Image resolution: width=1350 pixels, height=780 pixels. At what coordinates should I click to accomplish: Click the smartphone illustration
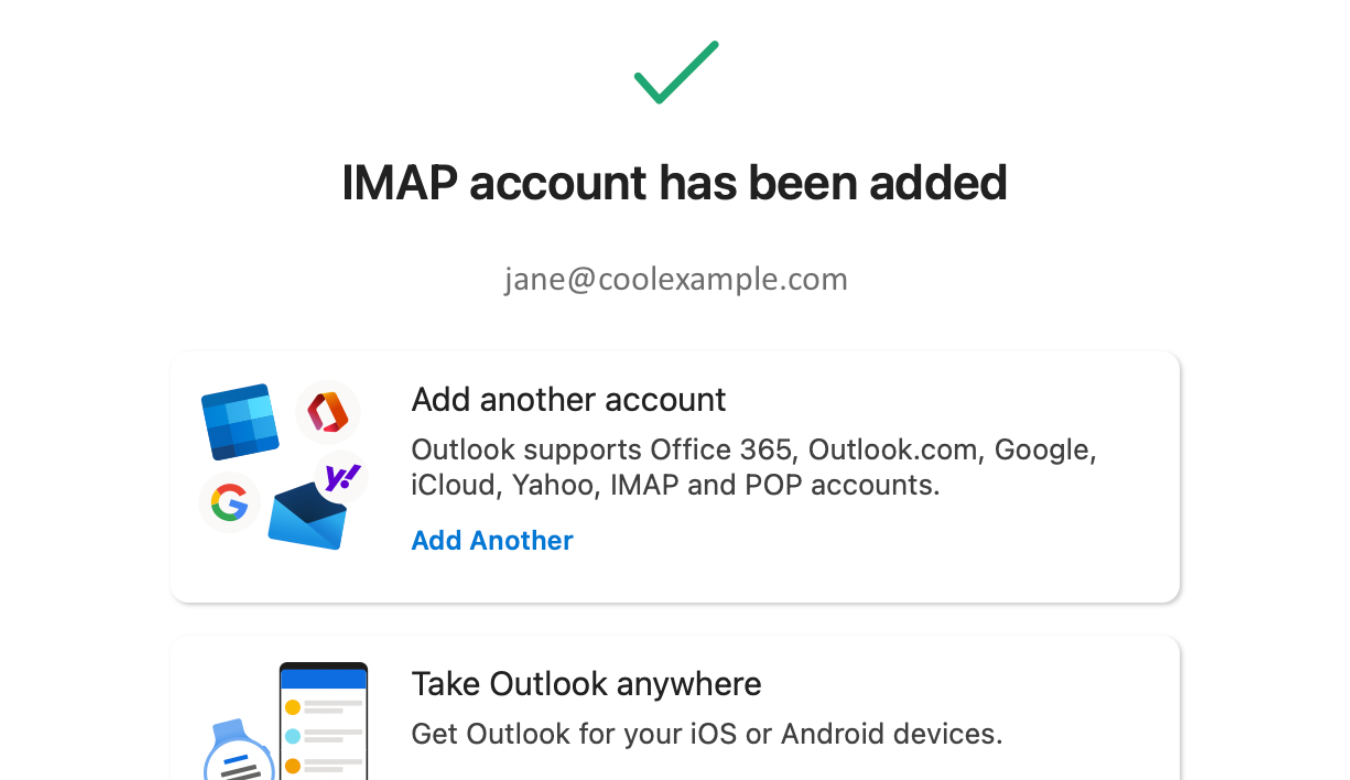click(x=324, y=722)
